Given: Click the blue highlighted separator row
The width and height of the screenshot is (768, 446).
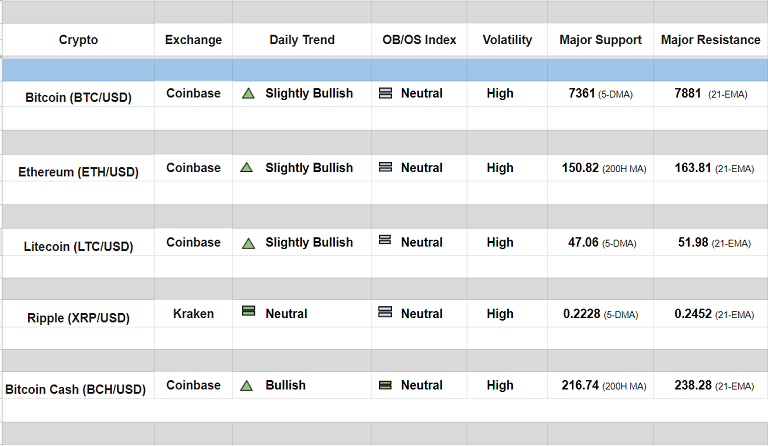Looking at the screenshot, I should coord(384,70).
